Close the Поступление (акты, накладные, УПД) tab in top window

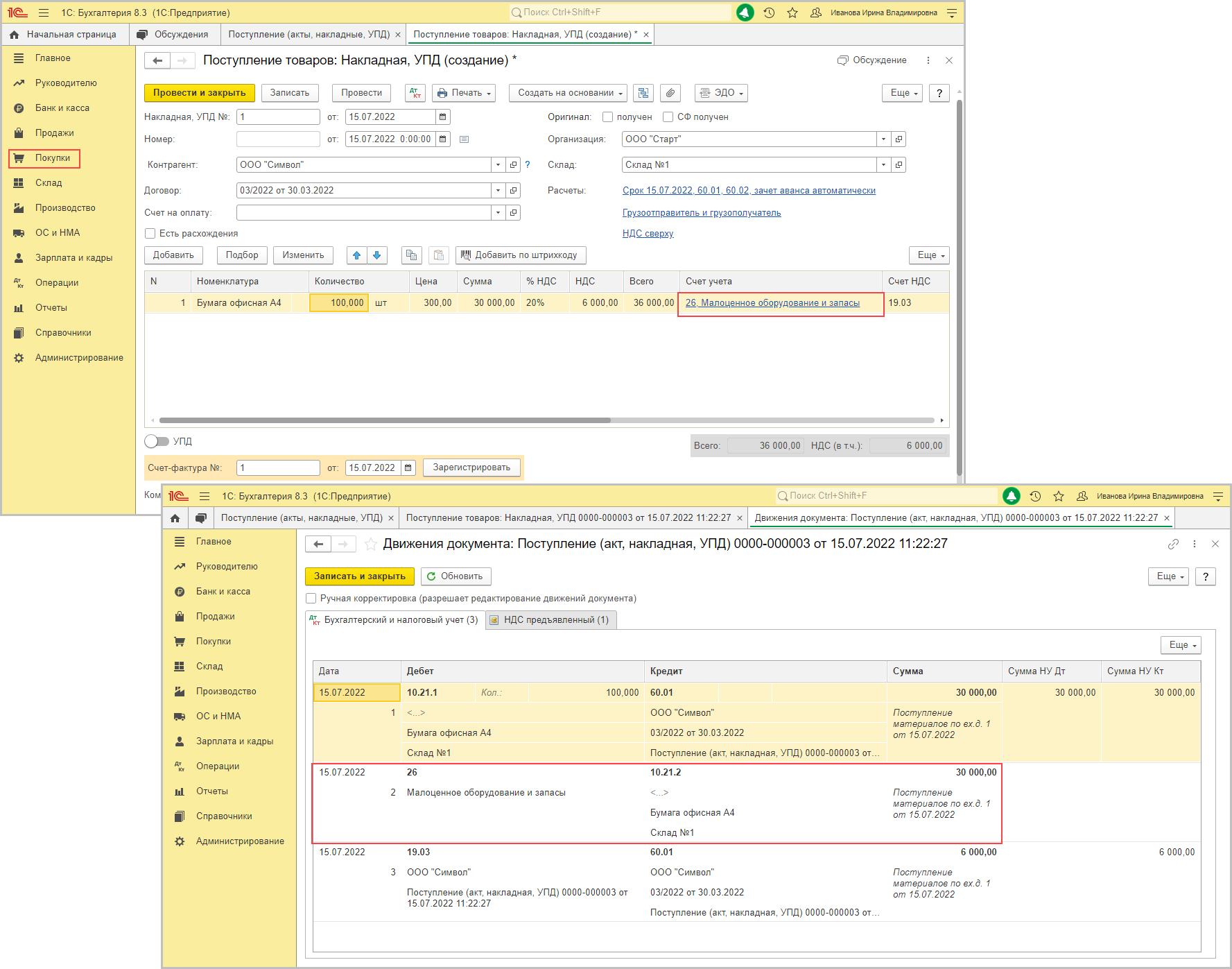tap(398, 35)
